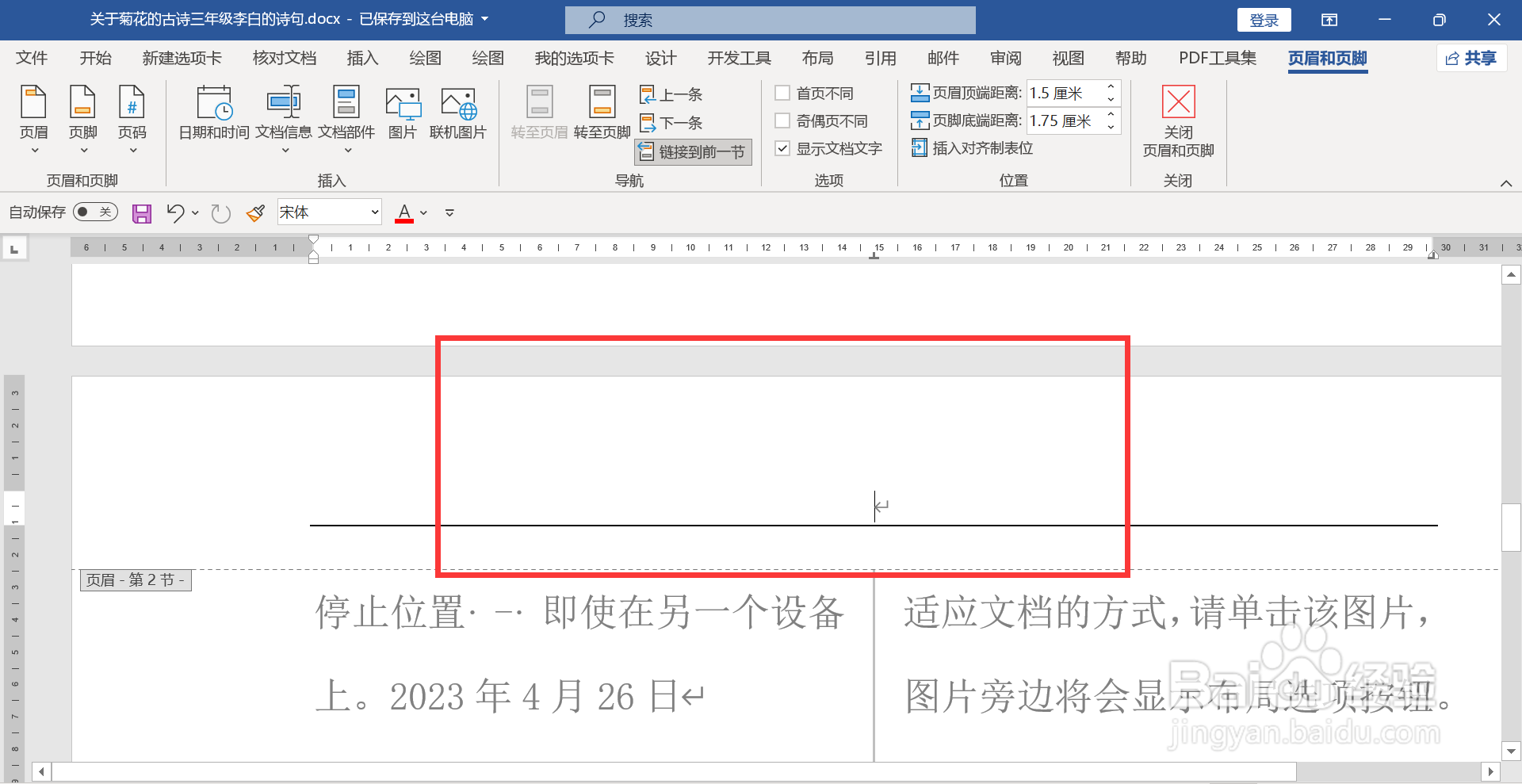Screen dimensions: 1522x784
Task: Open the font name 宋体 dropdown
Action: pos(374,212)
